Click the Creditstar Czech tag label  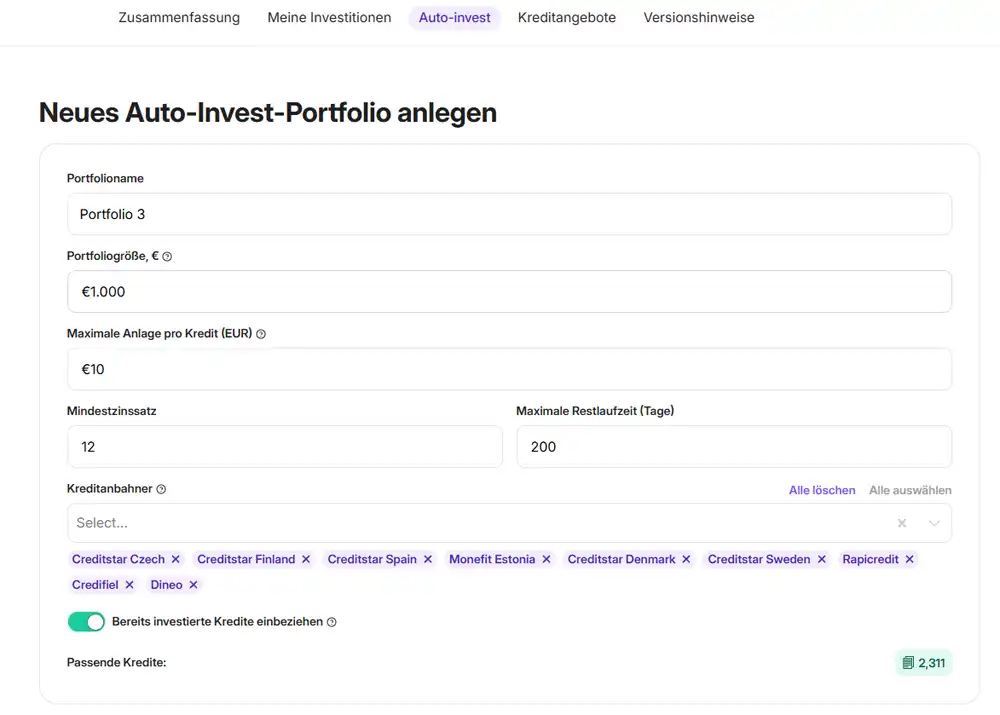point(118,559)
